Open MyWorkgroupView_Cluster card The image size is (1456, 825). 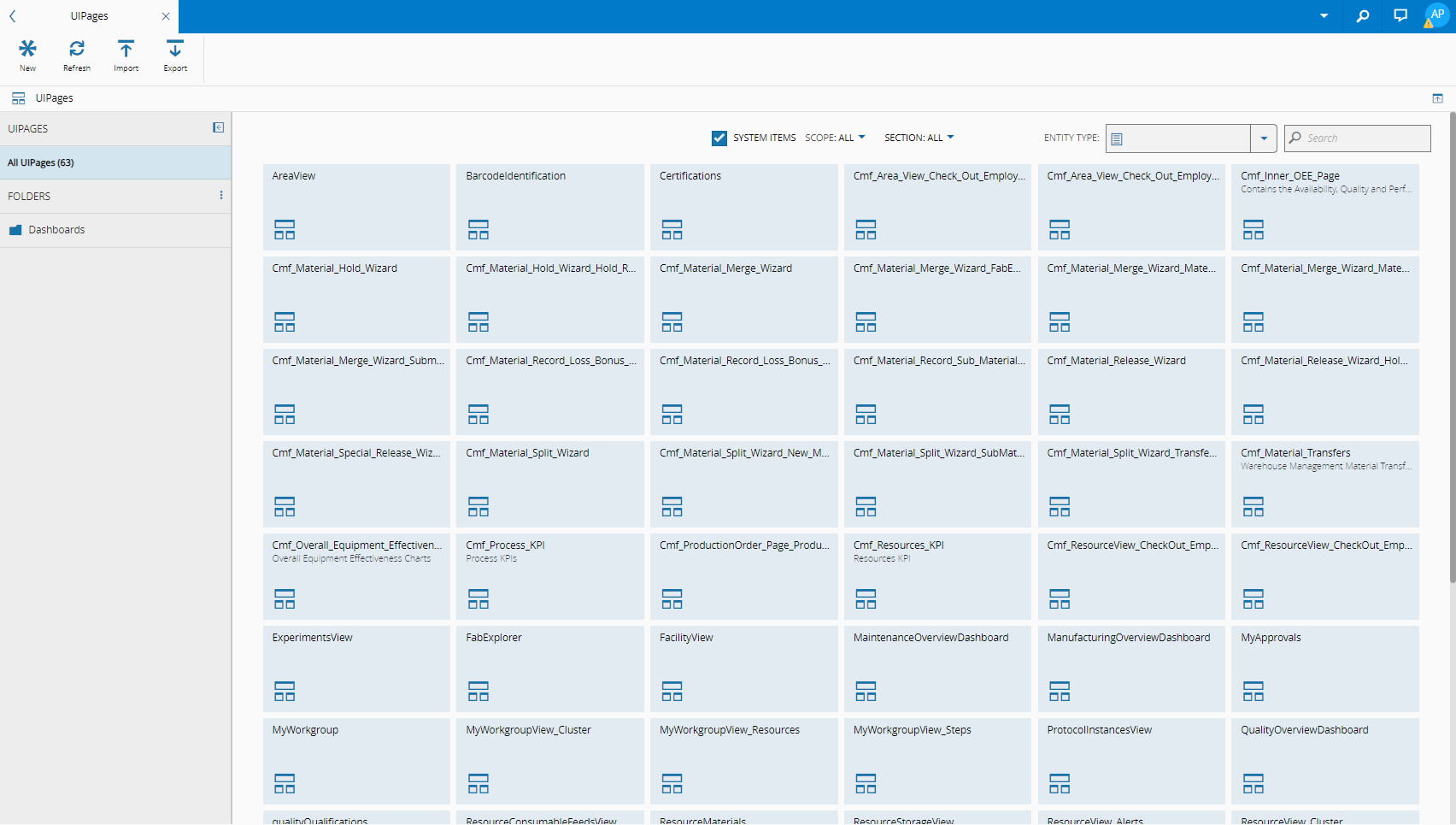[550, 761]
